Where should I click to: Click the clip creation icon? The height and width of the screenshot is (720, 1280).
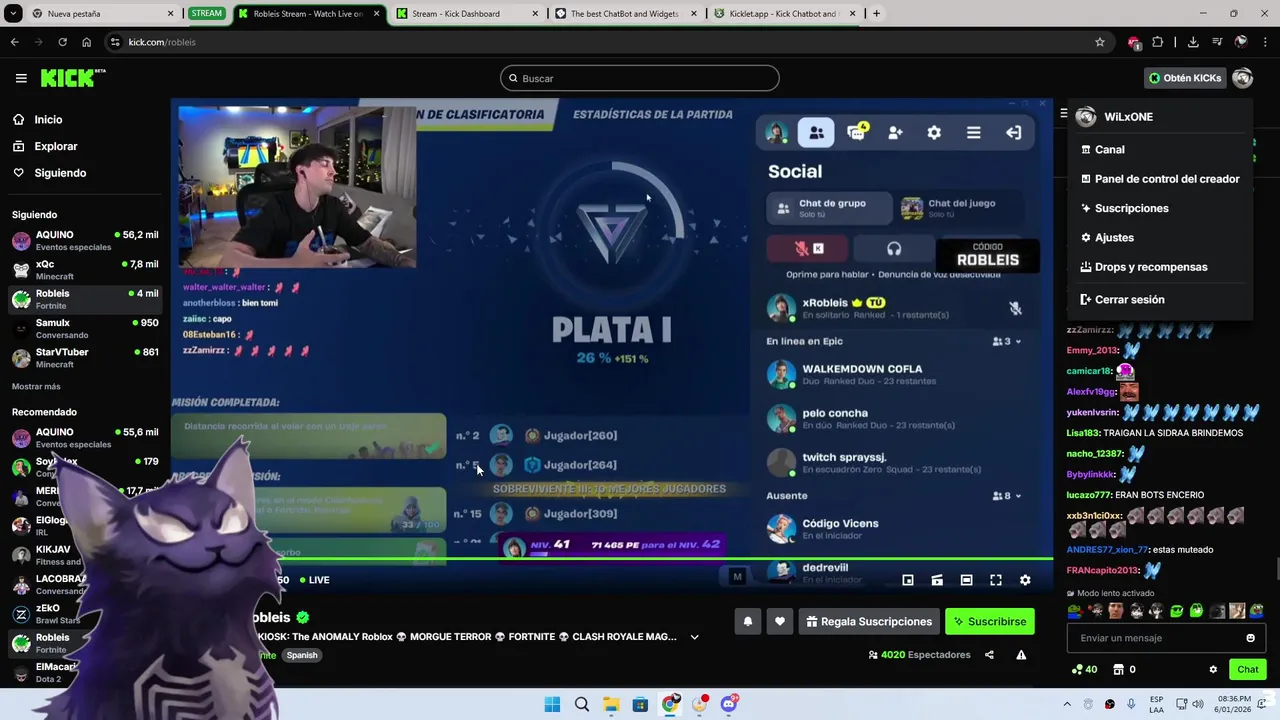point(937,580)
